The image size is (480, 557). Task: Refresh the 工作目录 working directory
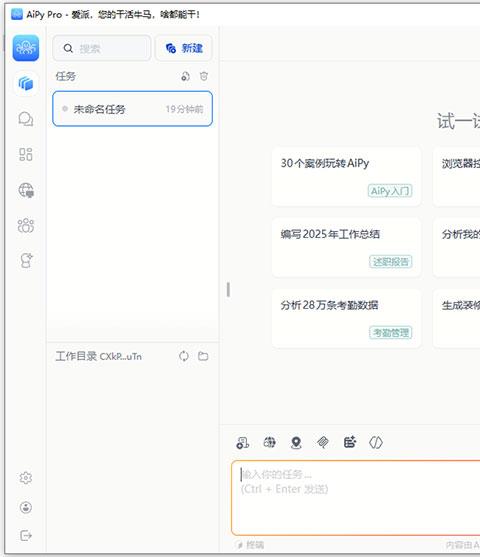pyautogui.click(x=184, y=356)
